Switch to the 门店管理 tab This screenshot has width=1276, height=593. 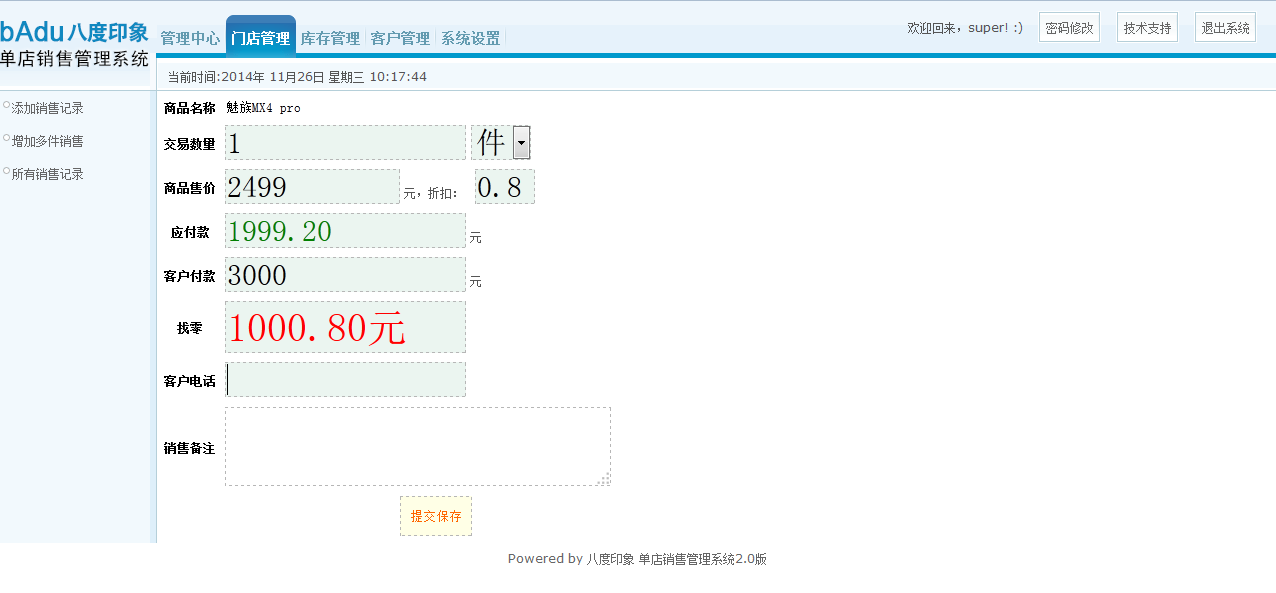tap(260, 39)
